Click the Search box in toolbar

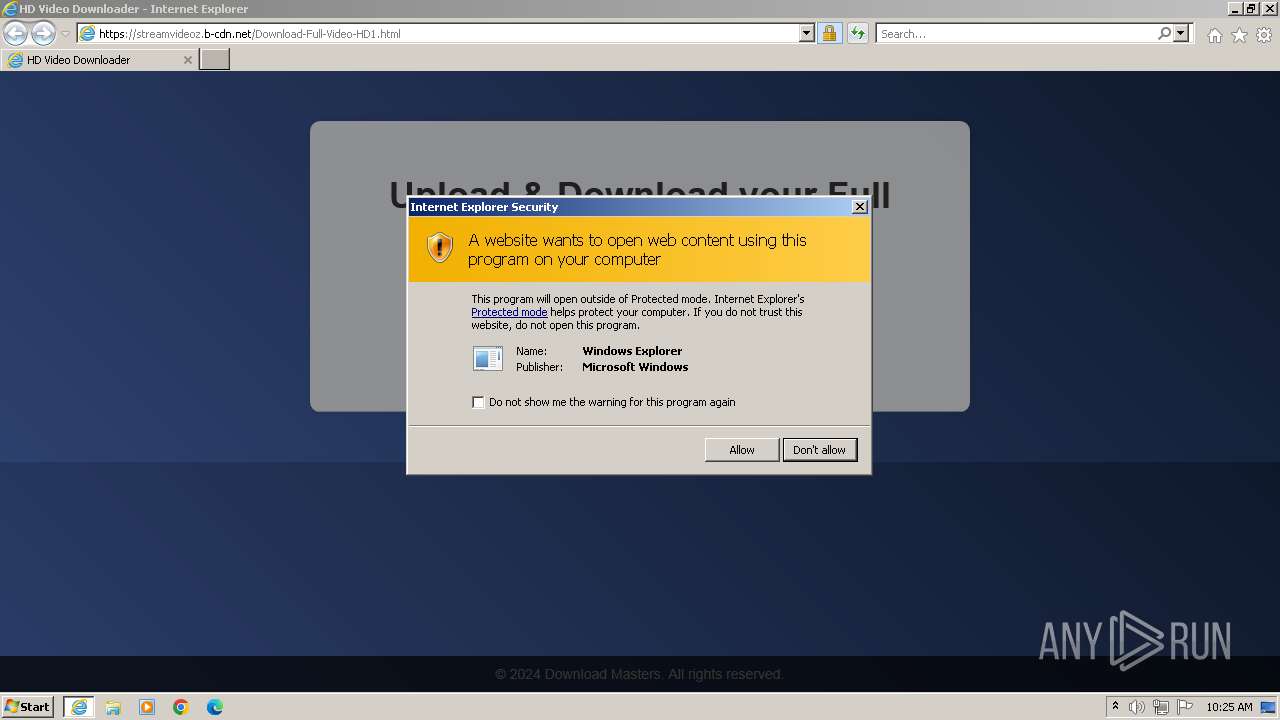1016,33
